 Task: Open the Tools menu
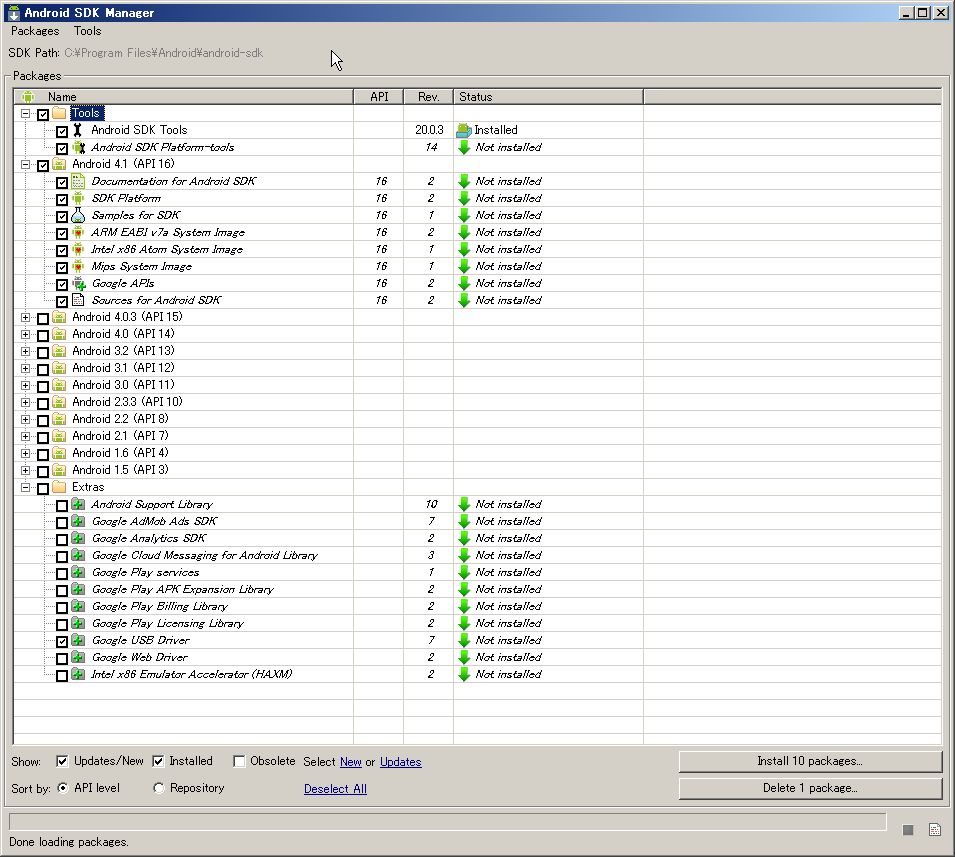tap(88, 31)
